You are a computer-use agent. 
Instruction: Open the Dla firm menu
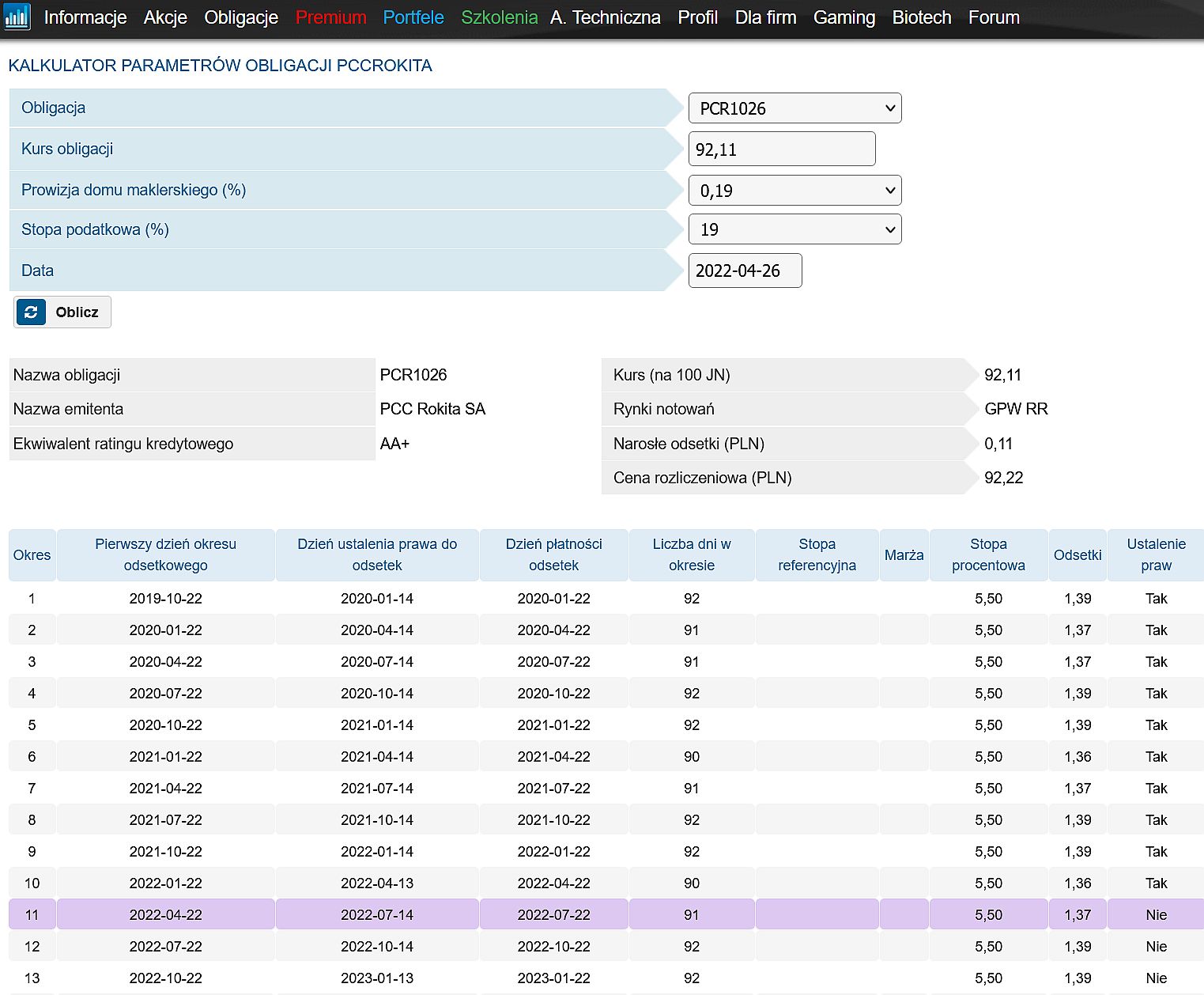pyautogui.click(x=765, y=17)
